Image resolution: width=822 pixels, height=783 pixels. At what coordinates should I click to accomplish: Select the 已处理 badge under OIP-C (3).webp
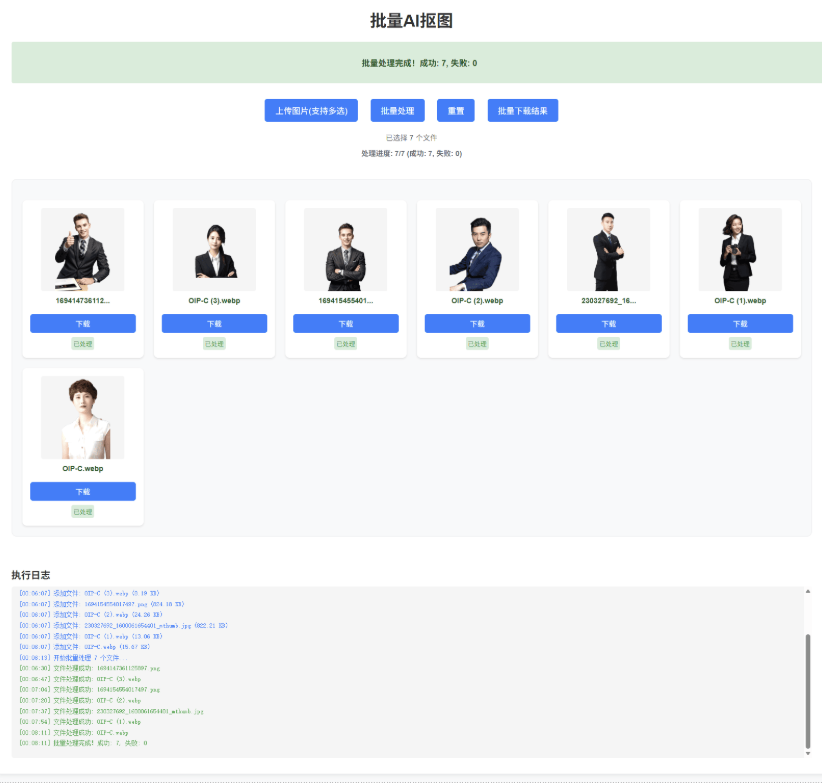pyautogui.click(x=213, y=343)
